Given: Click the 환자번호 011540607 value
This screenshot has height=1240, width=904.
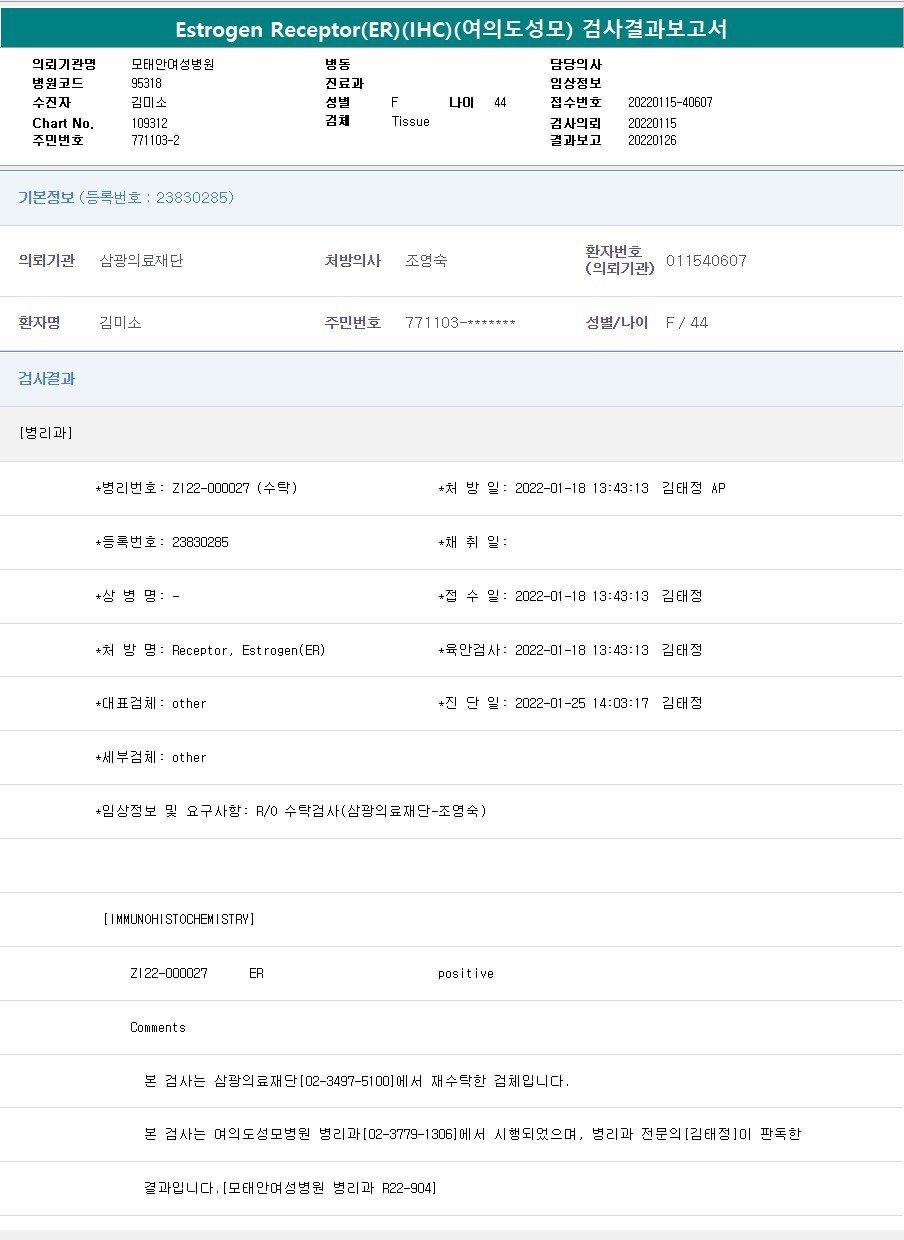Looking at the screenshot, I should (x=706, y=261).
